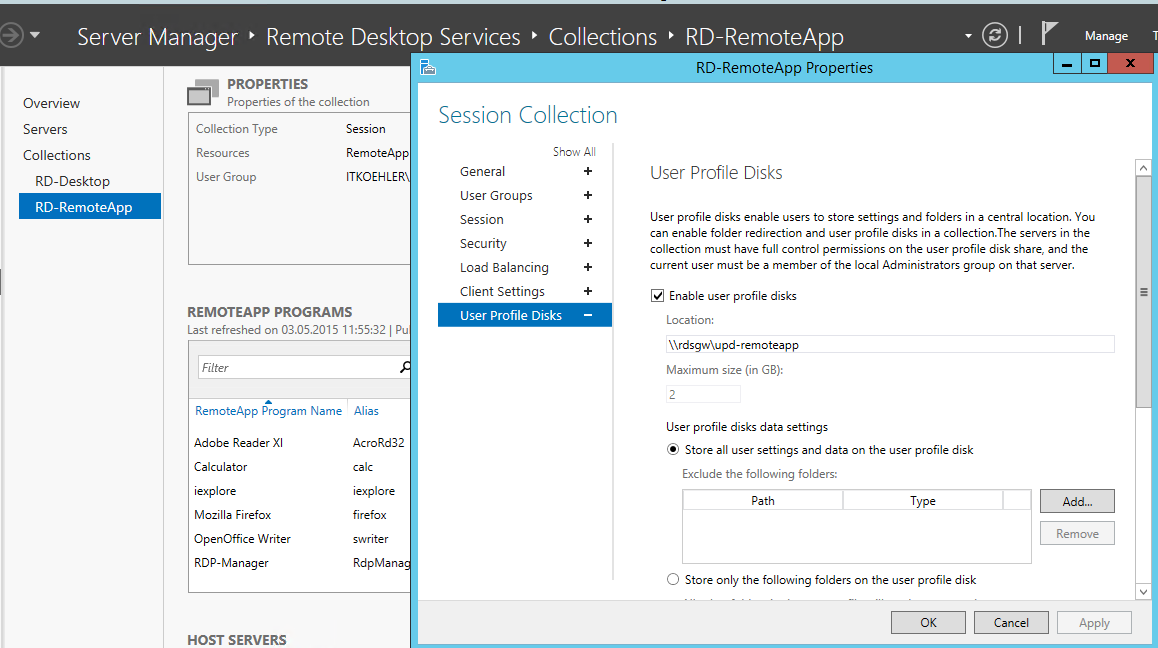Apply the profile disk changes

coord(1093,622)
